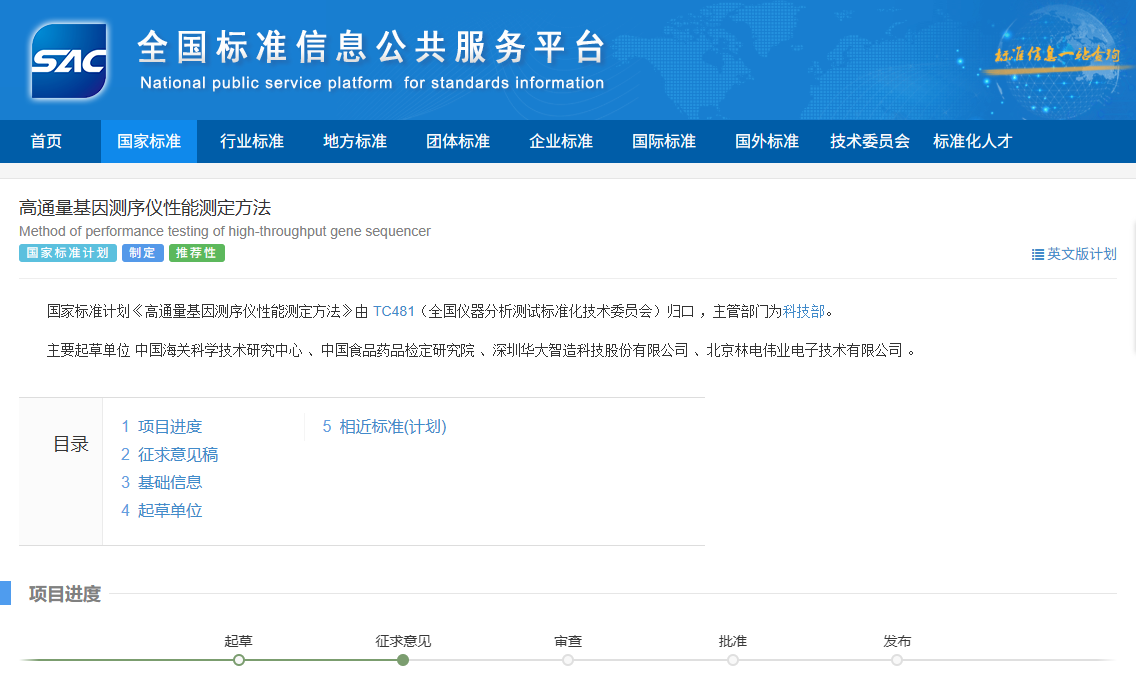This screenshot has width=1136, height=692.
Task: Click the green 推荐性 tag
Action: pyautogui.click(x=197, y=253)
